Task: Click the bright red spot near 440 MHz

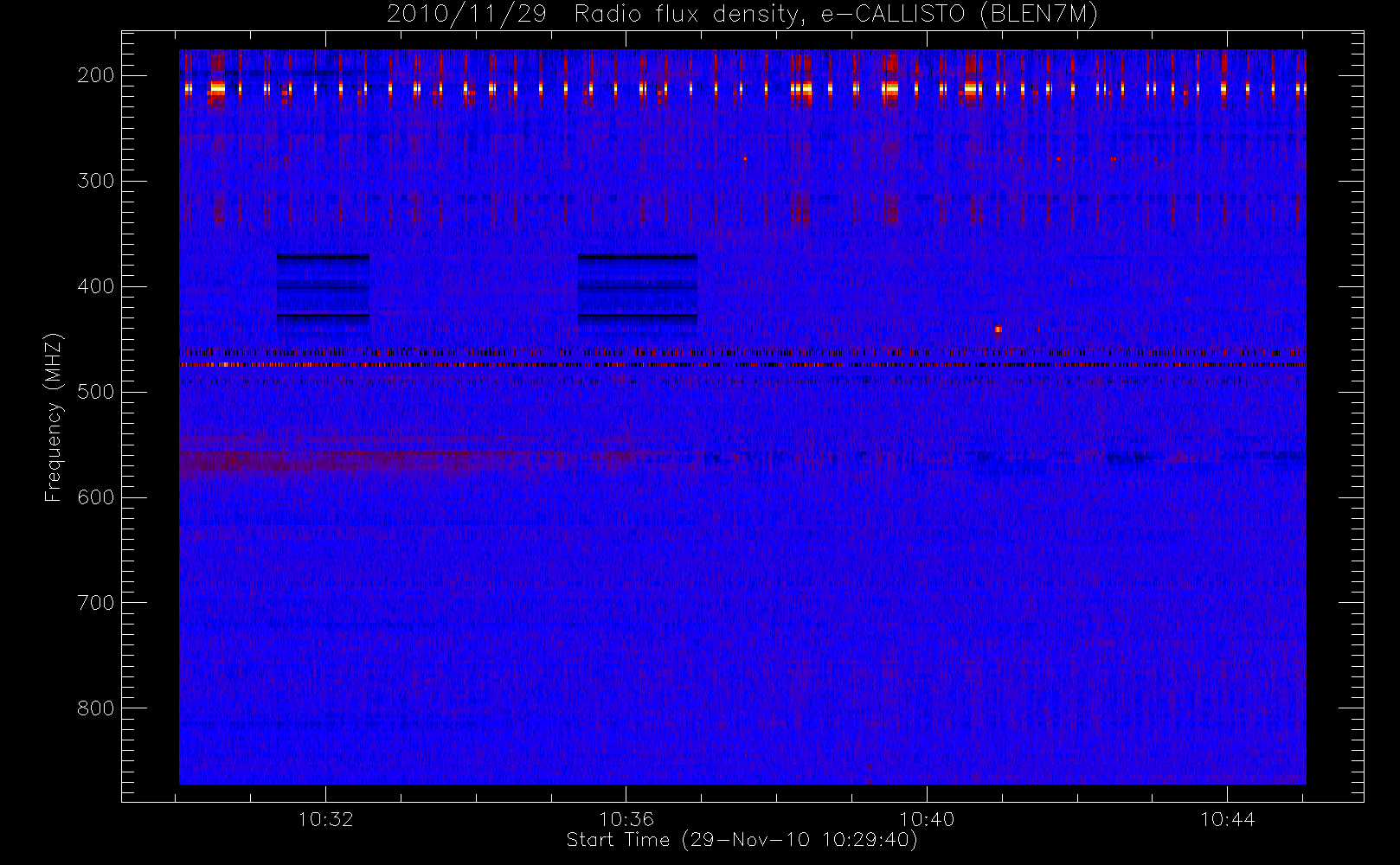Action: coord(998,330)
